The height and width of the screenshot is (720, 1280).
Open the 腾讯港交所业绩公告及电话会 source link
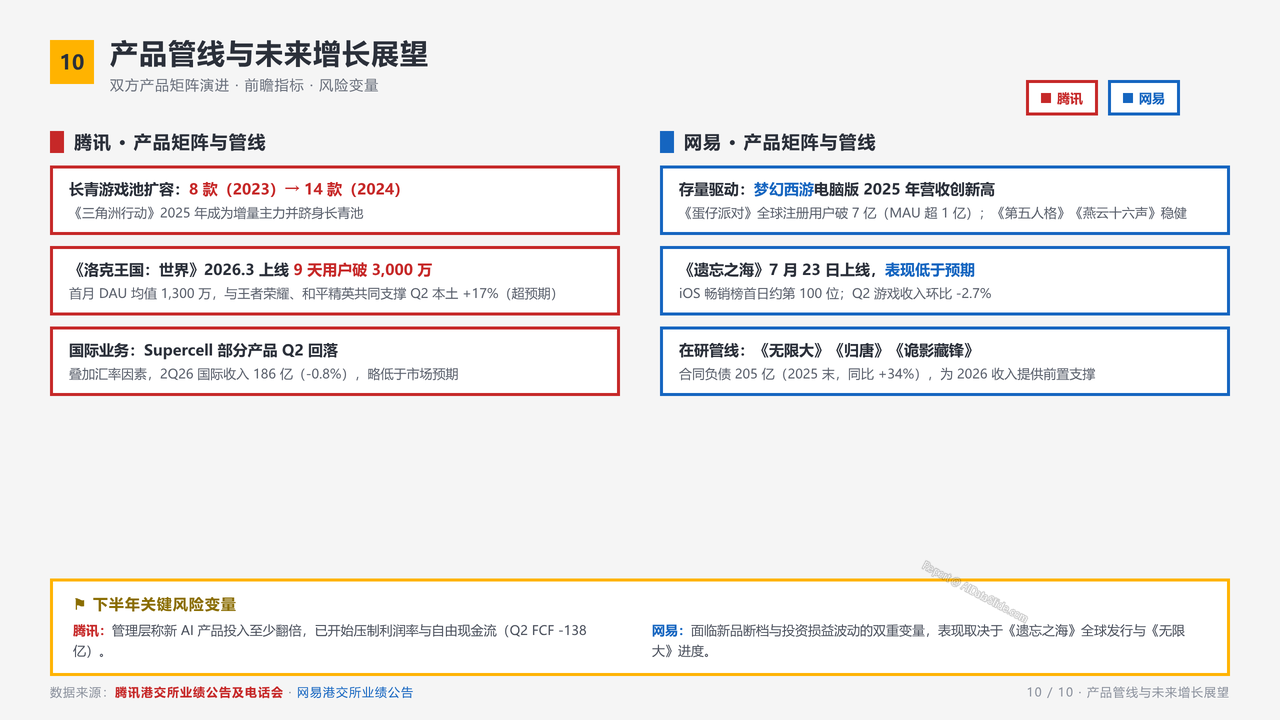(x=199, y=692)
